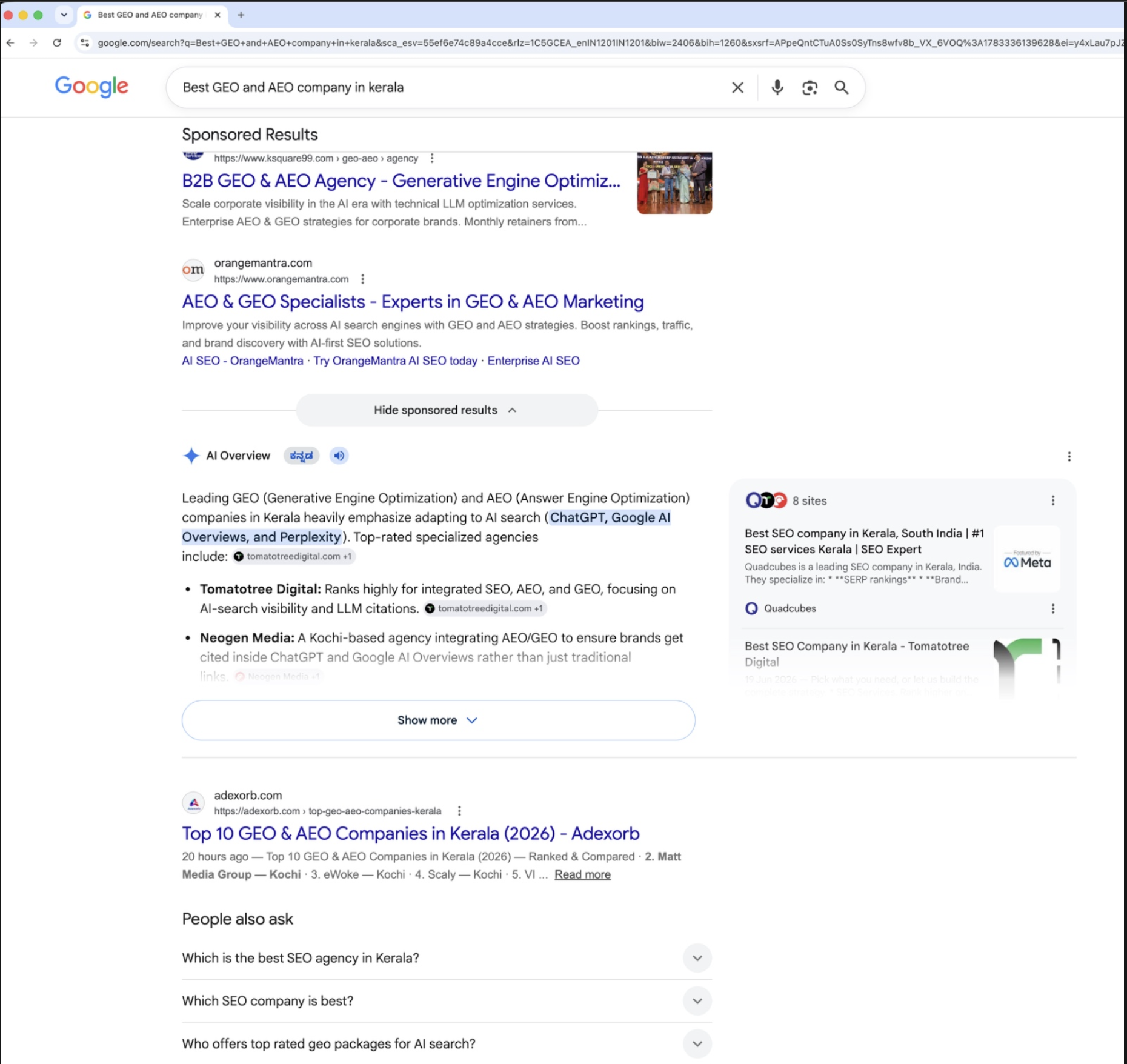Click the magnifier search icon
1127x1064 pixels.
[842, 88]
